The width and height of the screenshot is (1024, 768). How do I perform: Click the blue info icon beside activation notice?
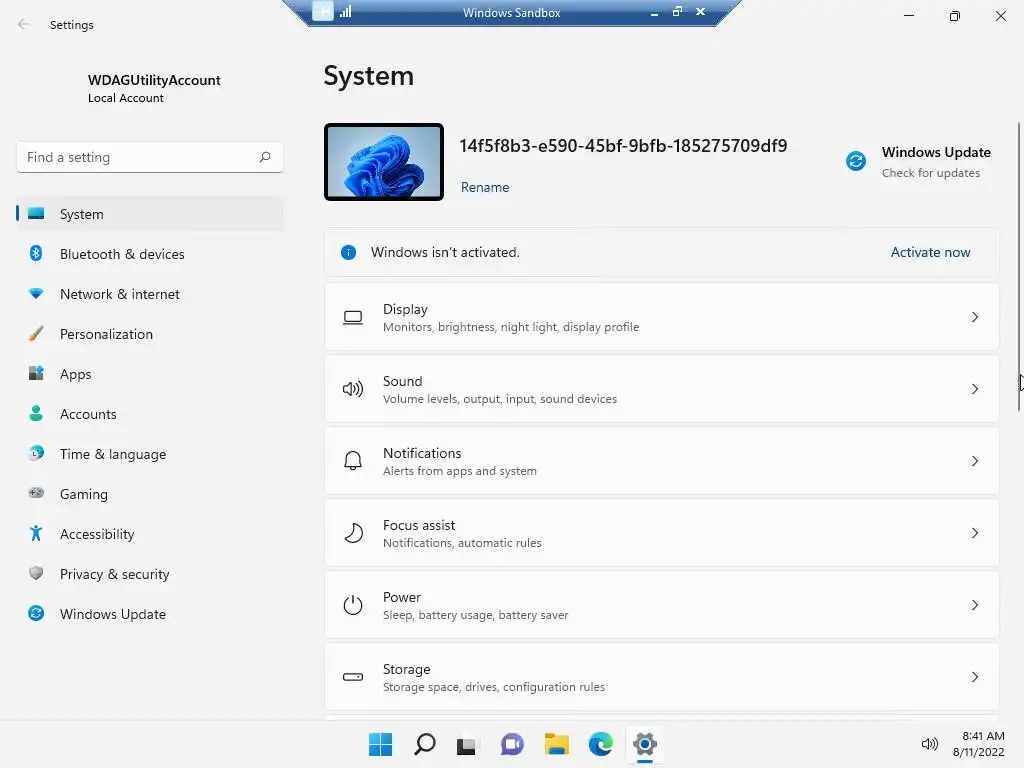(x=348, y=252)
